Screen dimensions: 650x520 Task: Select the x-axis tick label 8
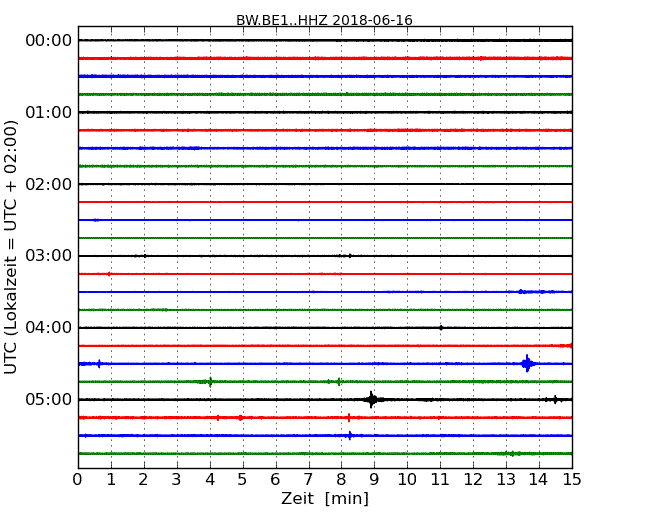[341, 480]
